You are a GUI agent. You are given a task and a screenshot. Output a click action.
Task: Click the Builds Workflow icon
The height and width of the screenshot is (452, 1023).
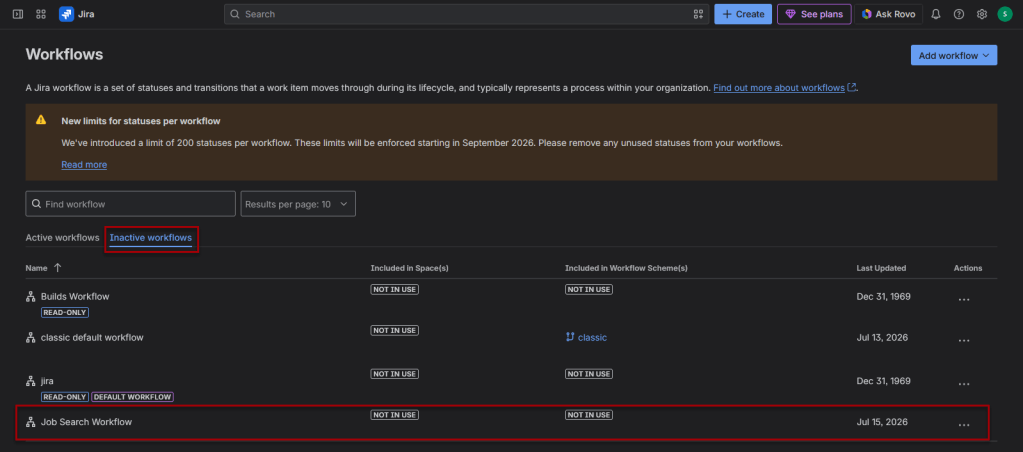tap(30, 296)
